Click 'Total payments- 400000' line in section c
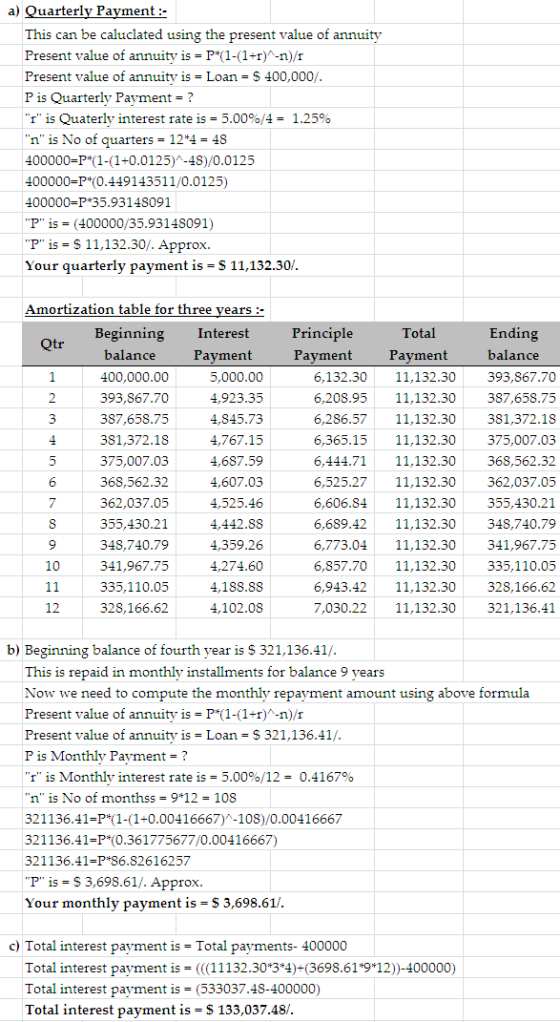Screen dimensions: 560x1022 point(186,946)
